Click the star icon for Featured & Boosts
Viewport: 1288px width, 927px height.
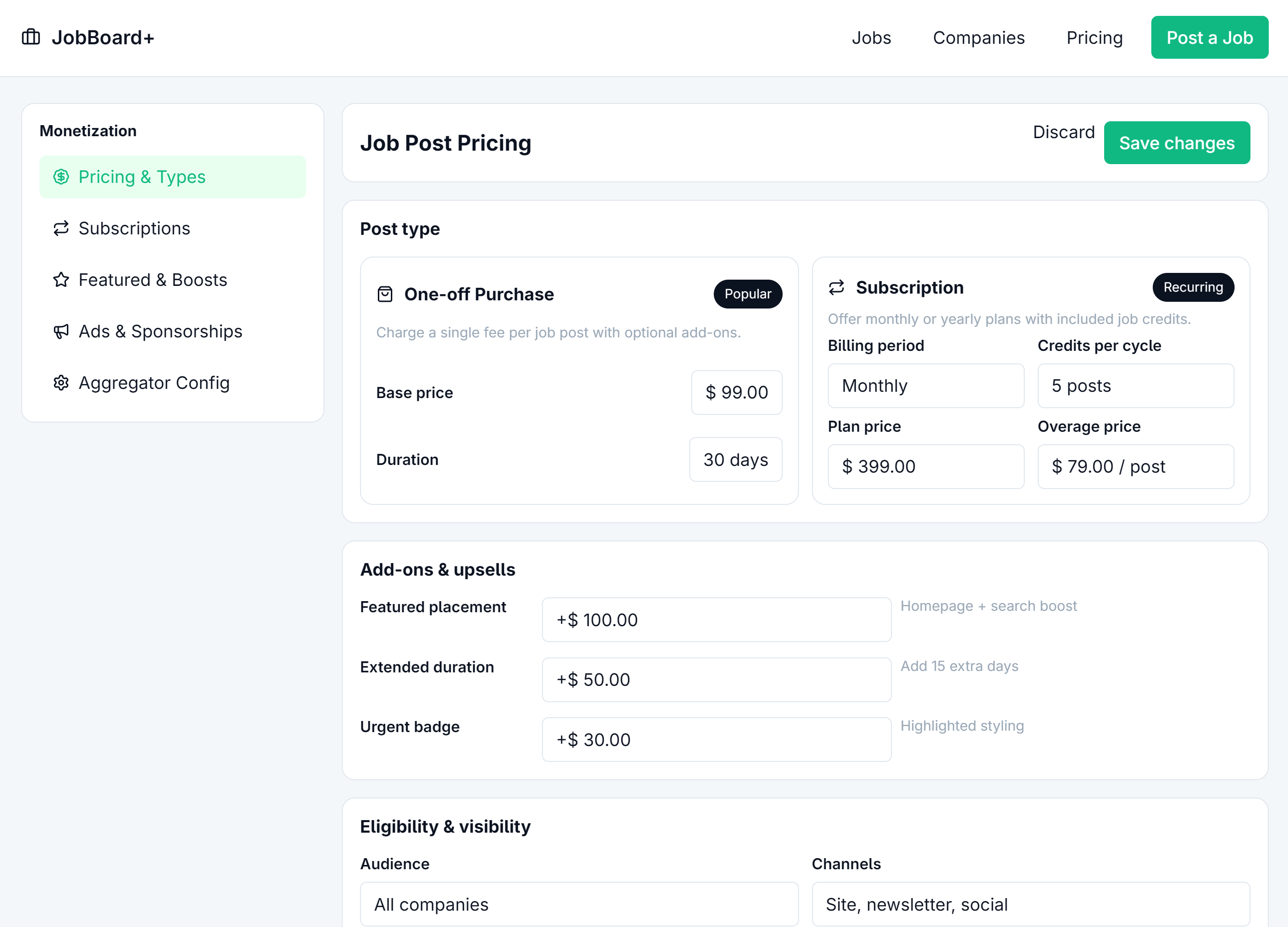pyautogui.click(x=61, y=280)
